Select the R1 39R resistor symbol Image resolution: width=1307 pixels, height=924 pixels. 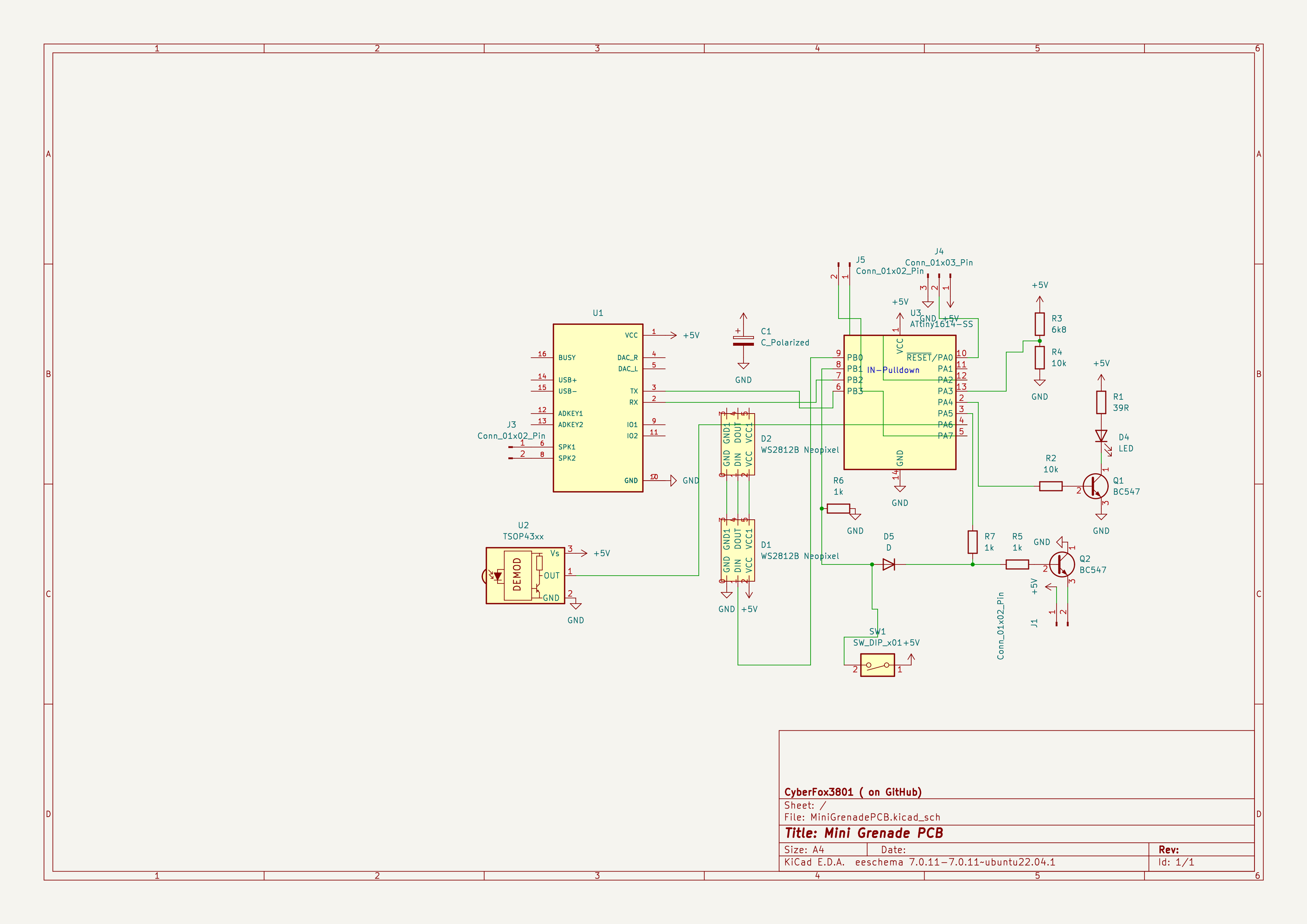pyautogui.click(x=1101, y=402)
